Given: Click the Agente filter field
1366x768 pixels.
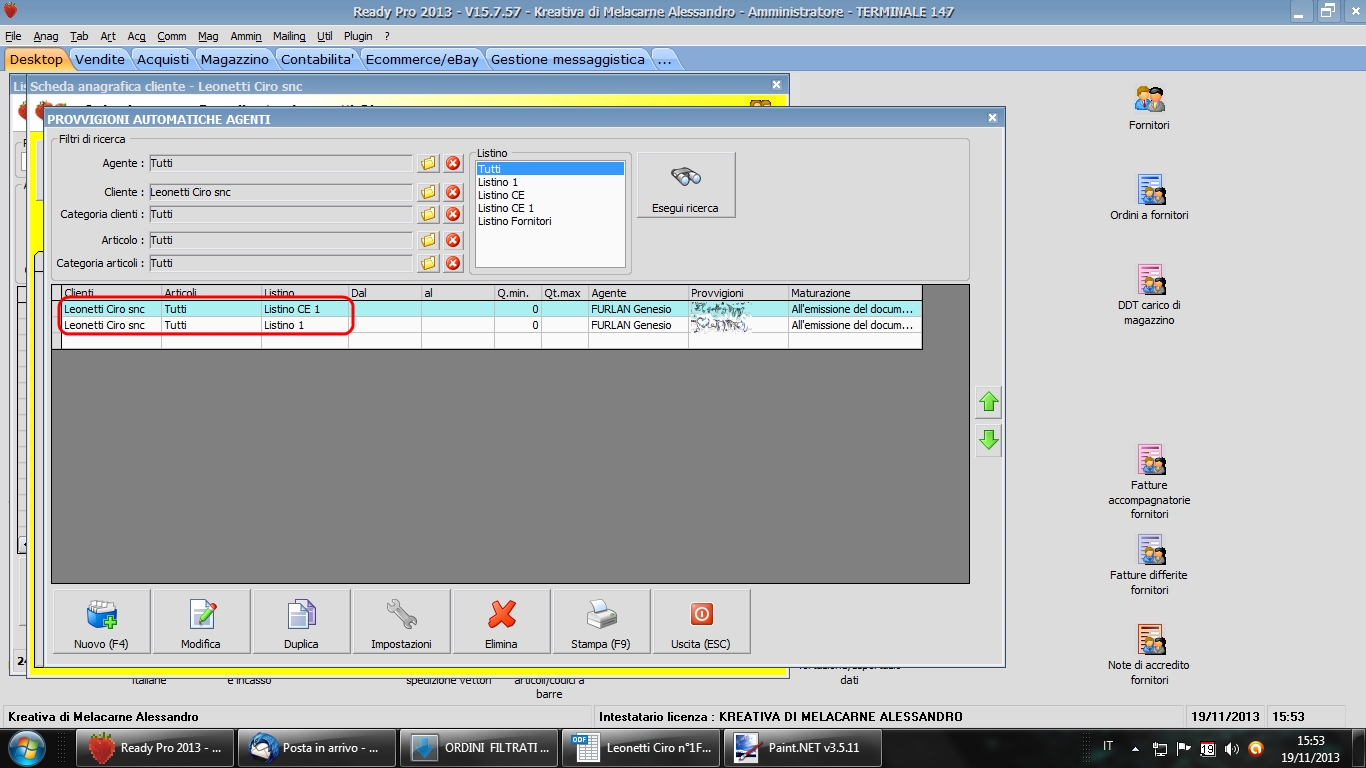Looking at the screenshot, I should coord(280,163).
